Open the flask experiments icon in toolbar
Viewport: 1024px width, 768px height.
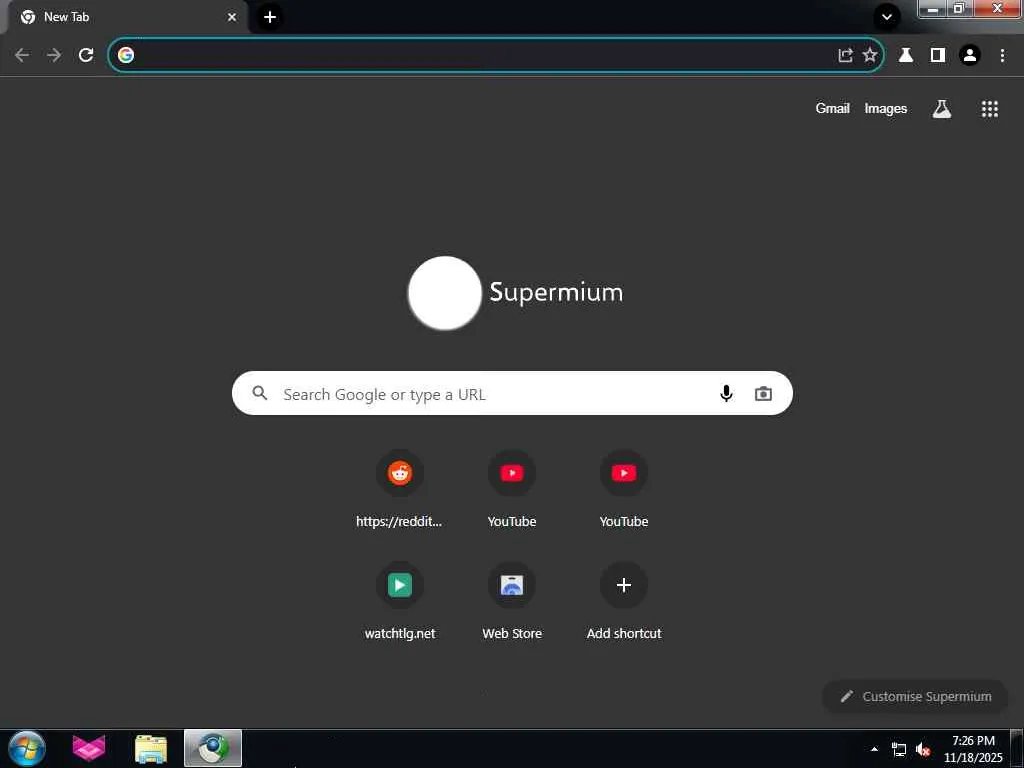(x=906, y=55)
